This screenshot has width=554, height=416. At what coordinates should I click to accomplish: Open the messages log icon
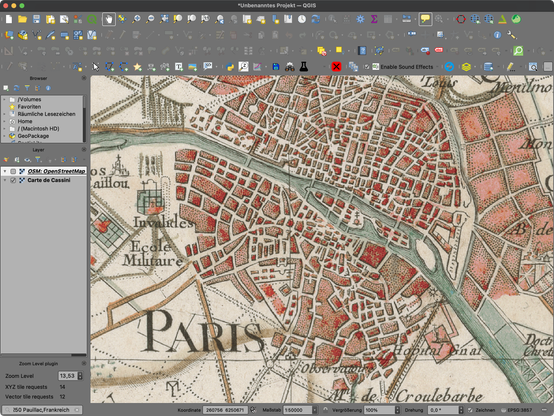point(544,410)
